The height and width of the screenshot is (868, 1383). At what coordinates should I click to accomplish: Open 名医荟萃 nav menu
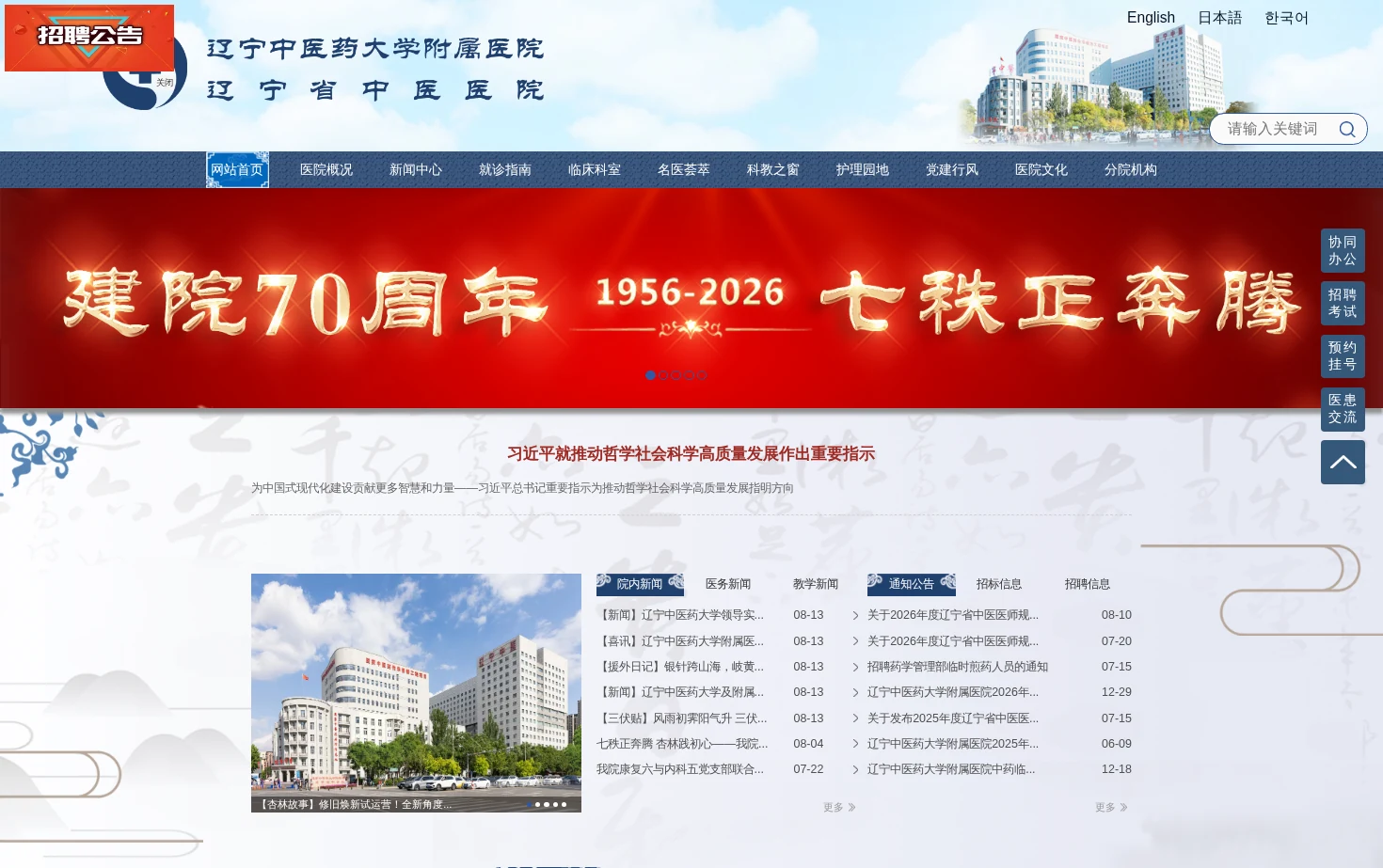coord(684,170)
